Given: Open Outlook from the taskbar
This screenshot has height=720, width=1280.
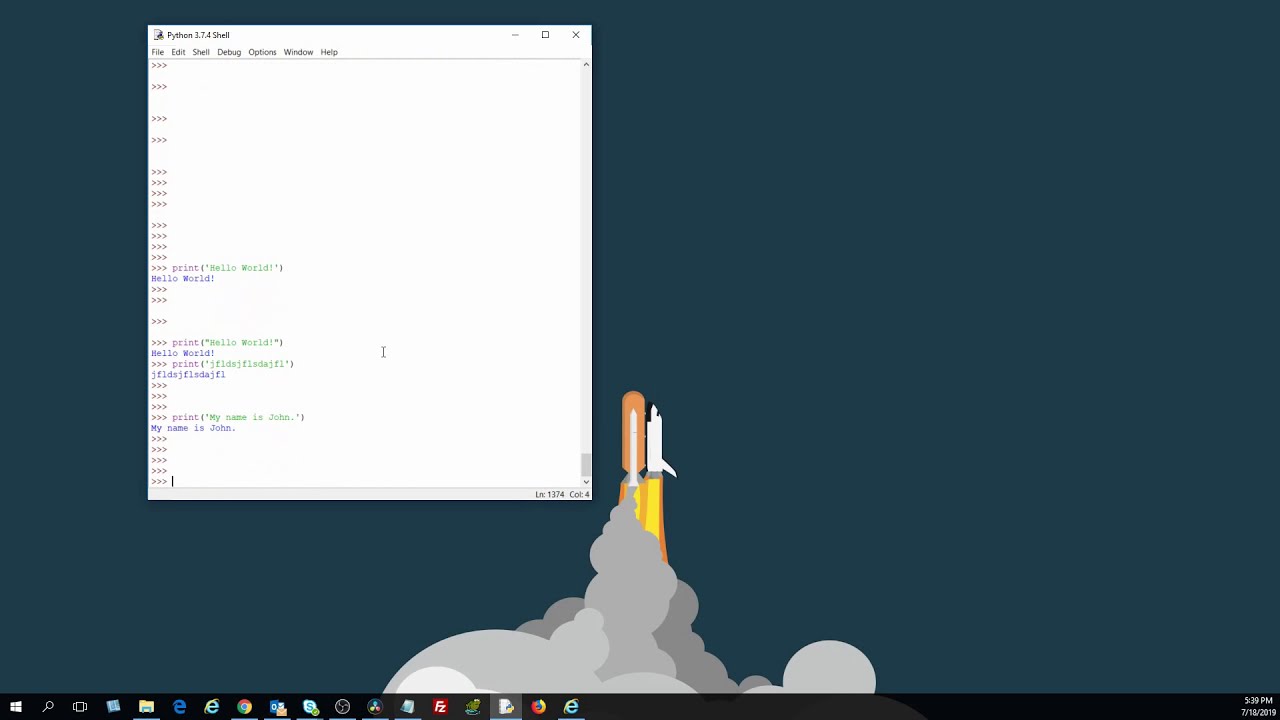Looking at the screenshot, I should [277, 707].
